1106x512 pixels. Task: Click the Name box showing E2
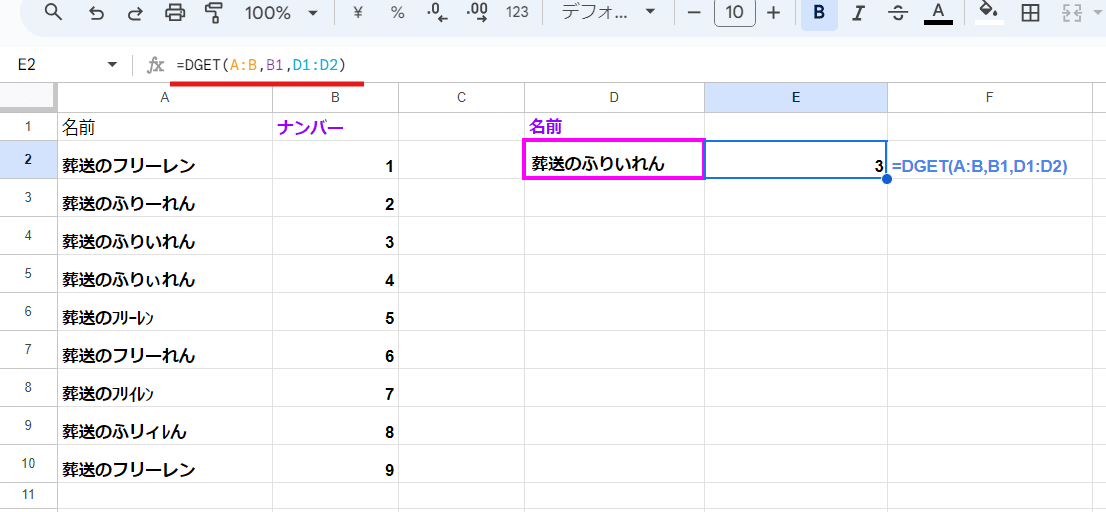click(60, 65)
